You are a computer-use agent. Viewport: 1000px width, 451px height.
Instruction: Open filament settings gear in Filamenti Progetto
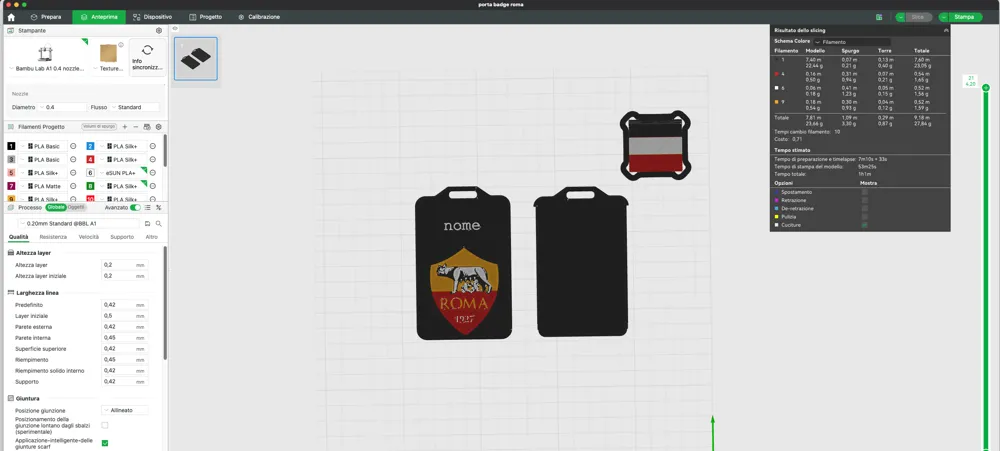pyautogui.click(x=159, y=127)
